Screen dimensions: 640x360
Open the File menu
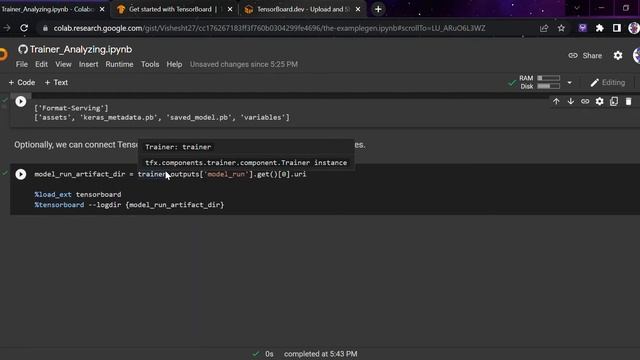22,64
